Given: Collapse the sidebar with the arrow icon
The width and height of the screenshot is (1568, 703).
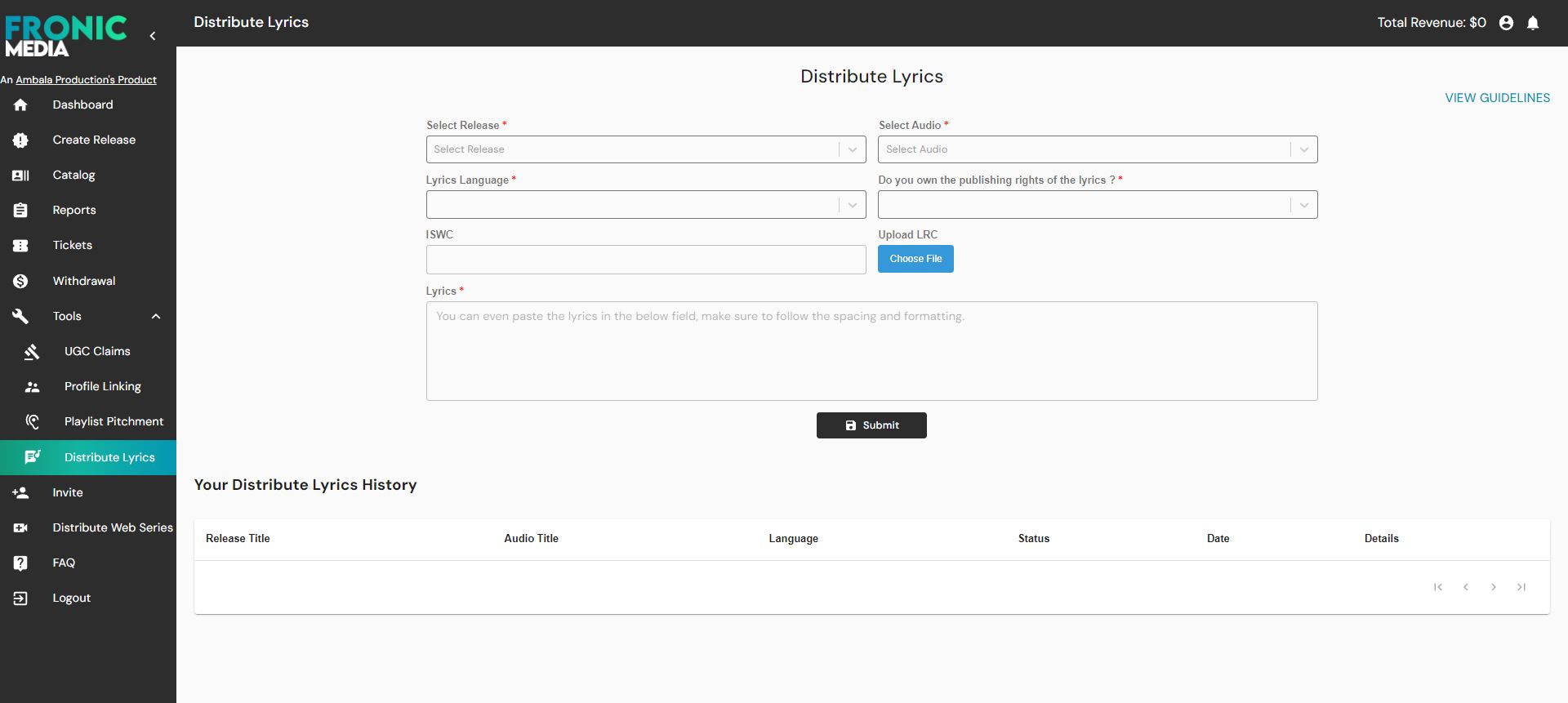Looking at the screenshot, I should 153,36.
